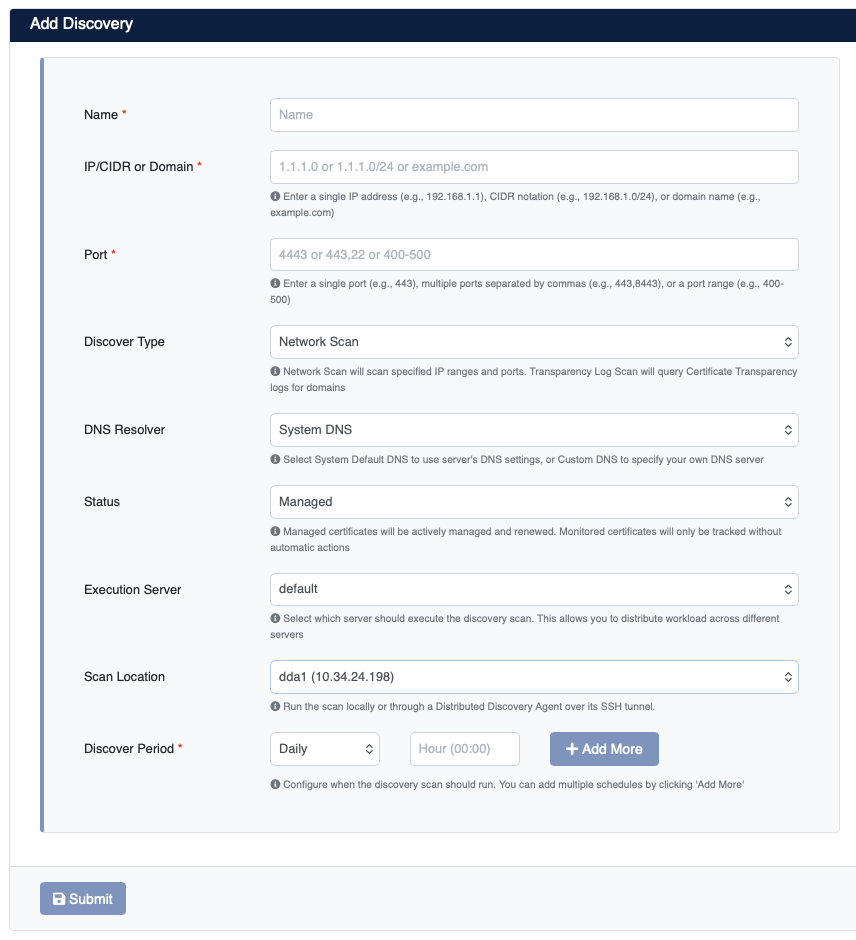This screenshot has height=940, width=856.
Task: Click info icon under Execution Server dropdown
Action: pyautogui.click(x=275, y=618)
